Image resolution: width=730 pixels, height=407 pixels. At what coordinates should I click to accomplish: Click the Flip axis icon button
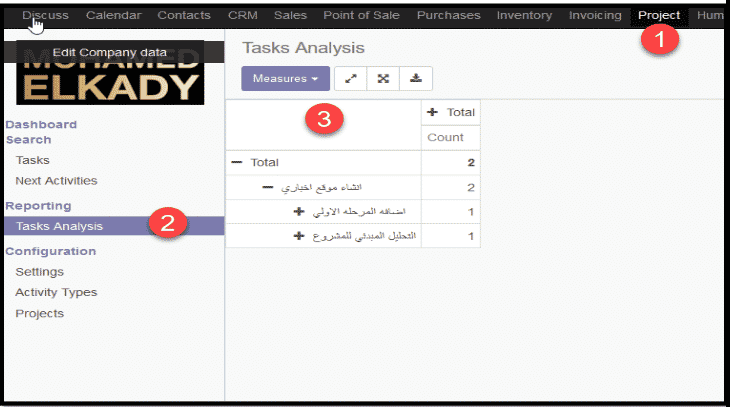(x=351, y=79)
